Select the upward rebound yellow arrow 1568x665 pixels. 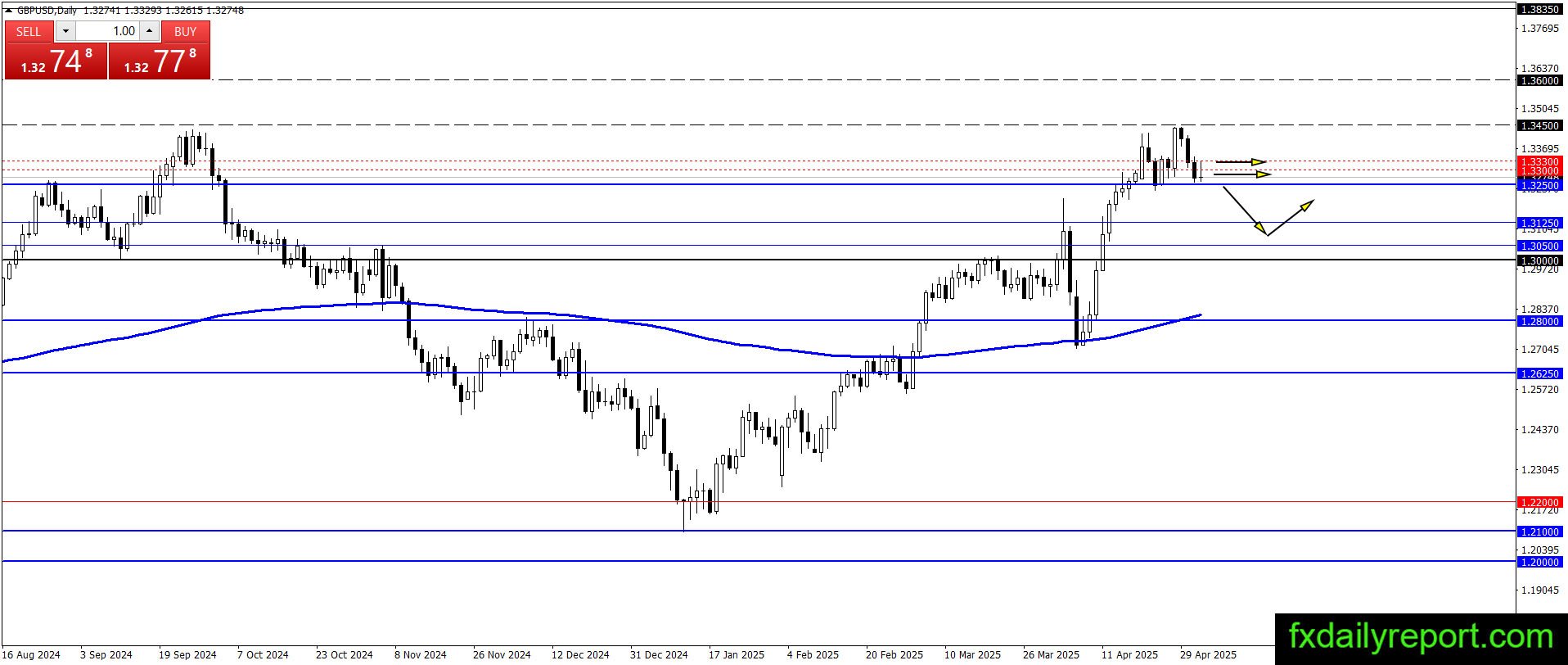coord(1291,217)
